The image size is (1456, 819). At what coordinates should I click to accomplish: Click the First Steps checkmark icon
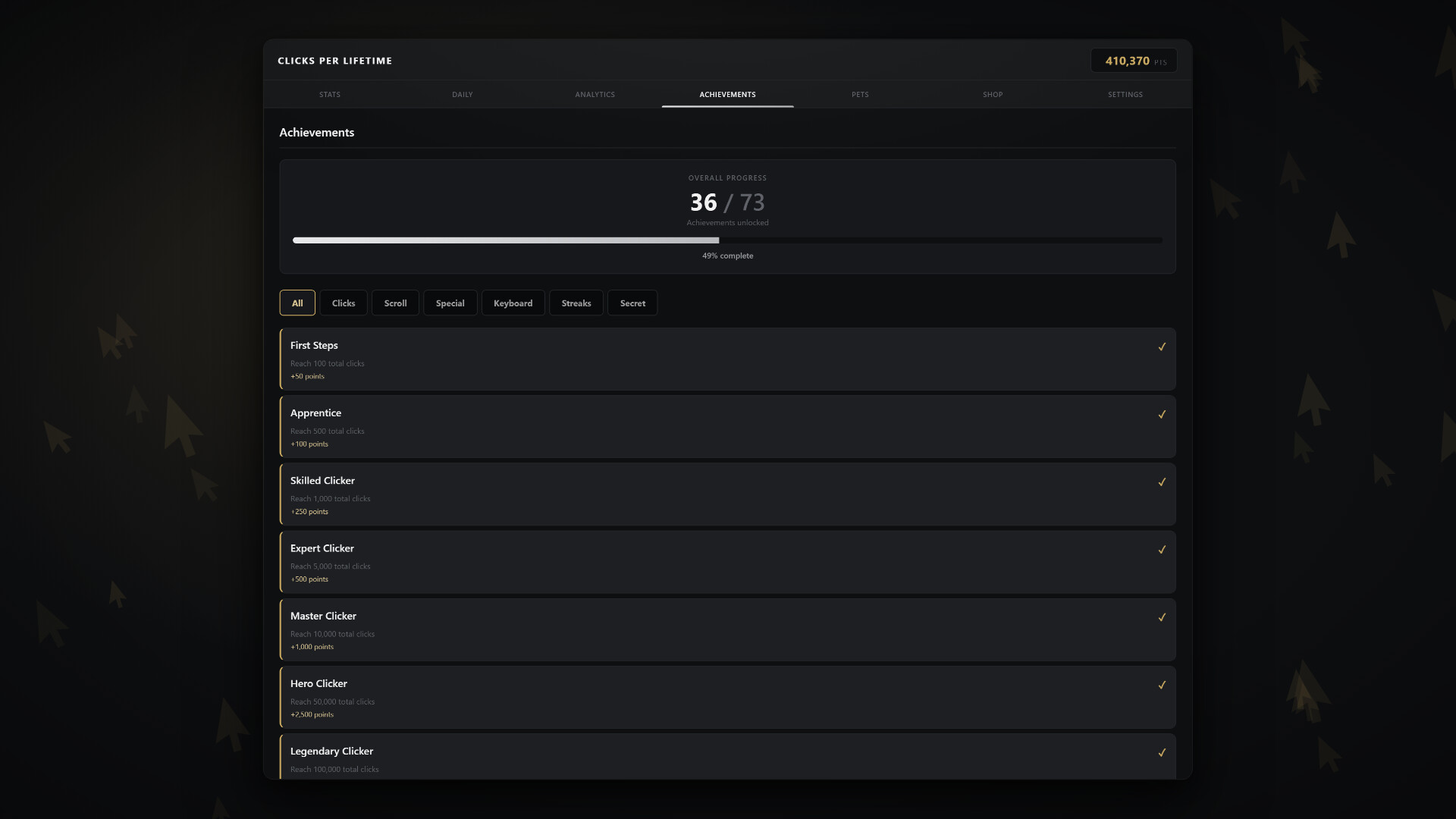(1162, 347)
